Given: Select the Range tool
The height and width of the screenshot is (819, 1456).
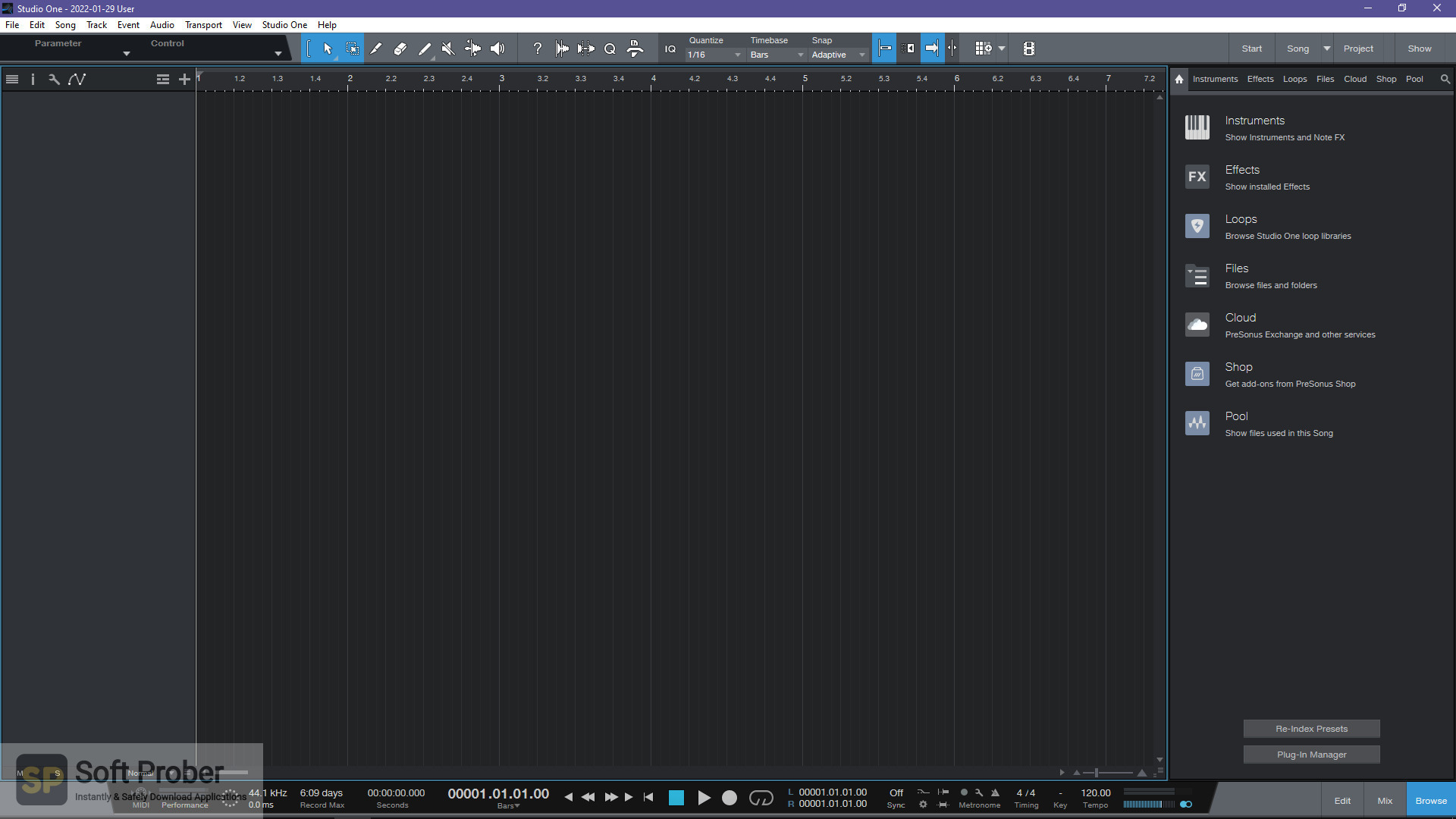Looking at the screenshot, I should [x=353, y=49].
